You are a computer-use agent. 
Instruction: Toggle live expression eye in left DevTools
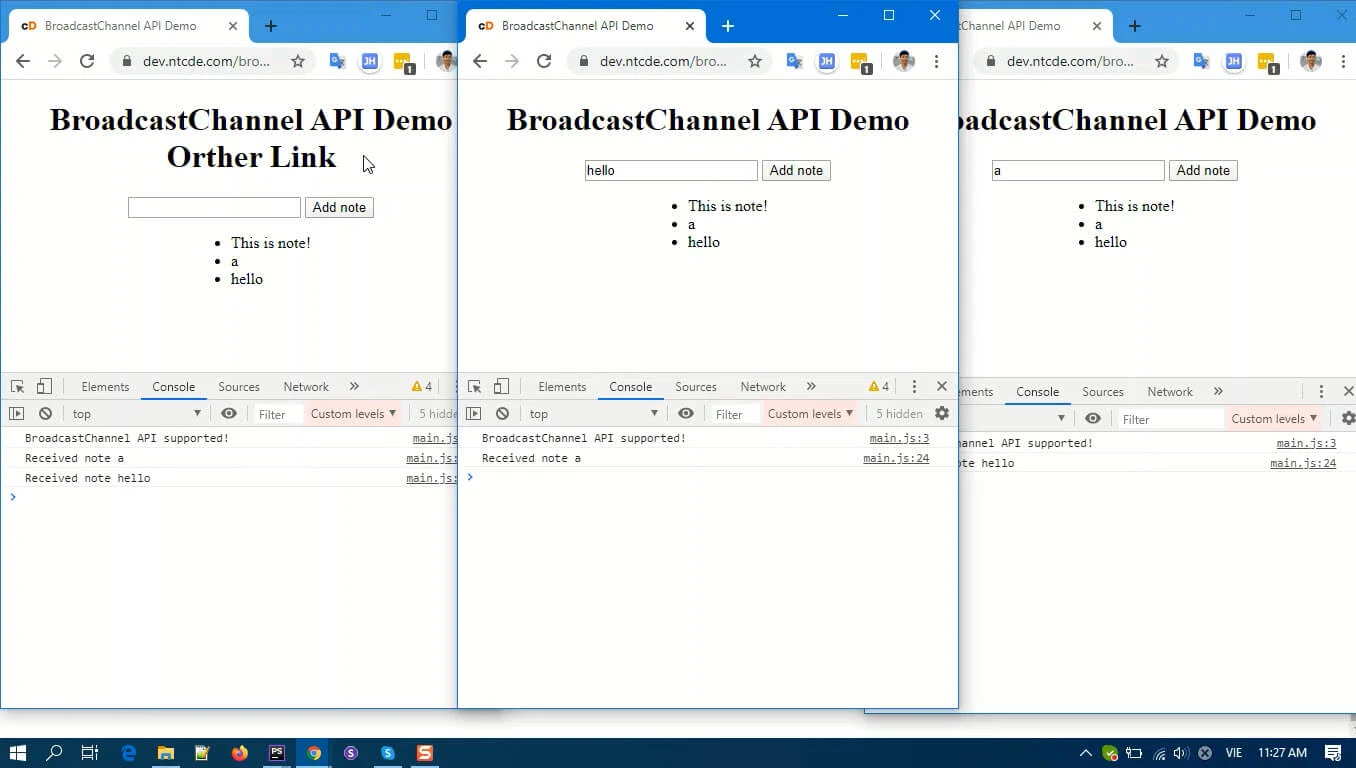click(229, 414)
